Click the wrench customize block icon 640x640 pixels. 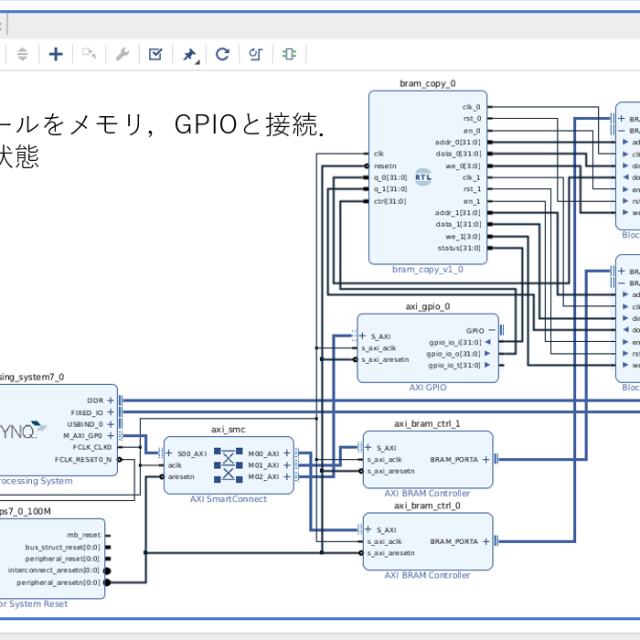click(x=122, y=54)
